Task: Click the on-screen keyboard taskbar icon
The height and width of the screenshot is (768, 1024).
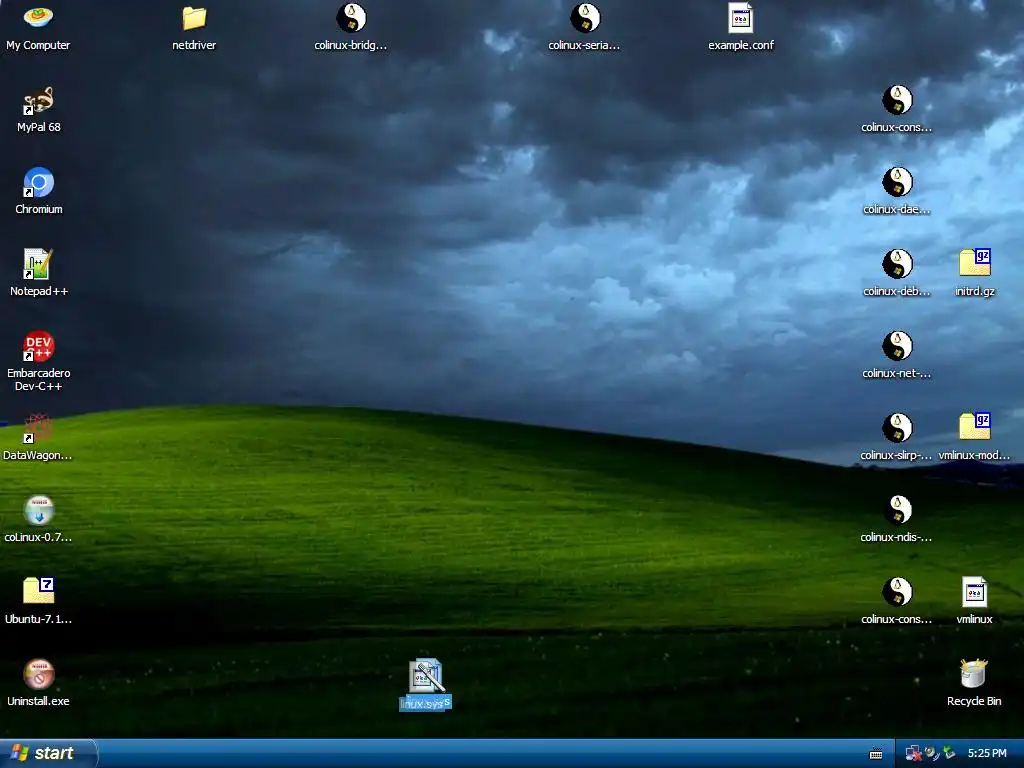Action: click(x=876, y=754)
